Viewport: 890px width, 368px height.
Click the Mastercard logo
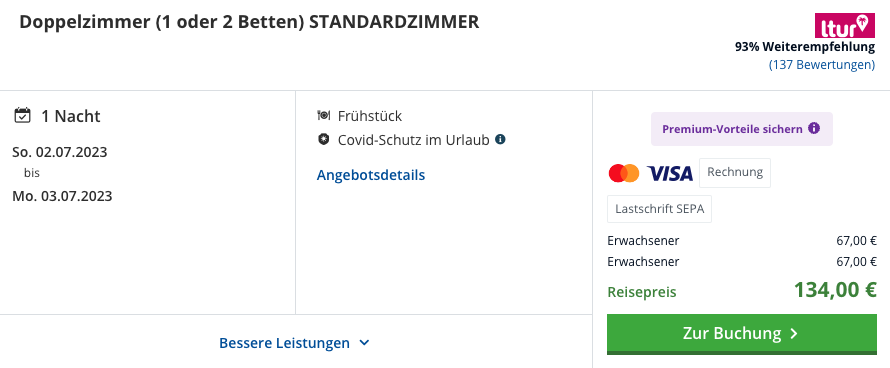click(x=624, y=173)
